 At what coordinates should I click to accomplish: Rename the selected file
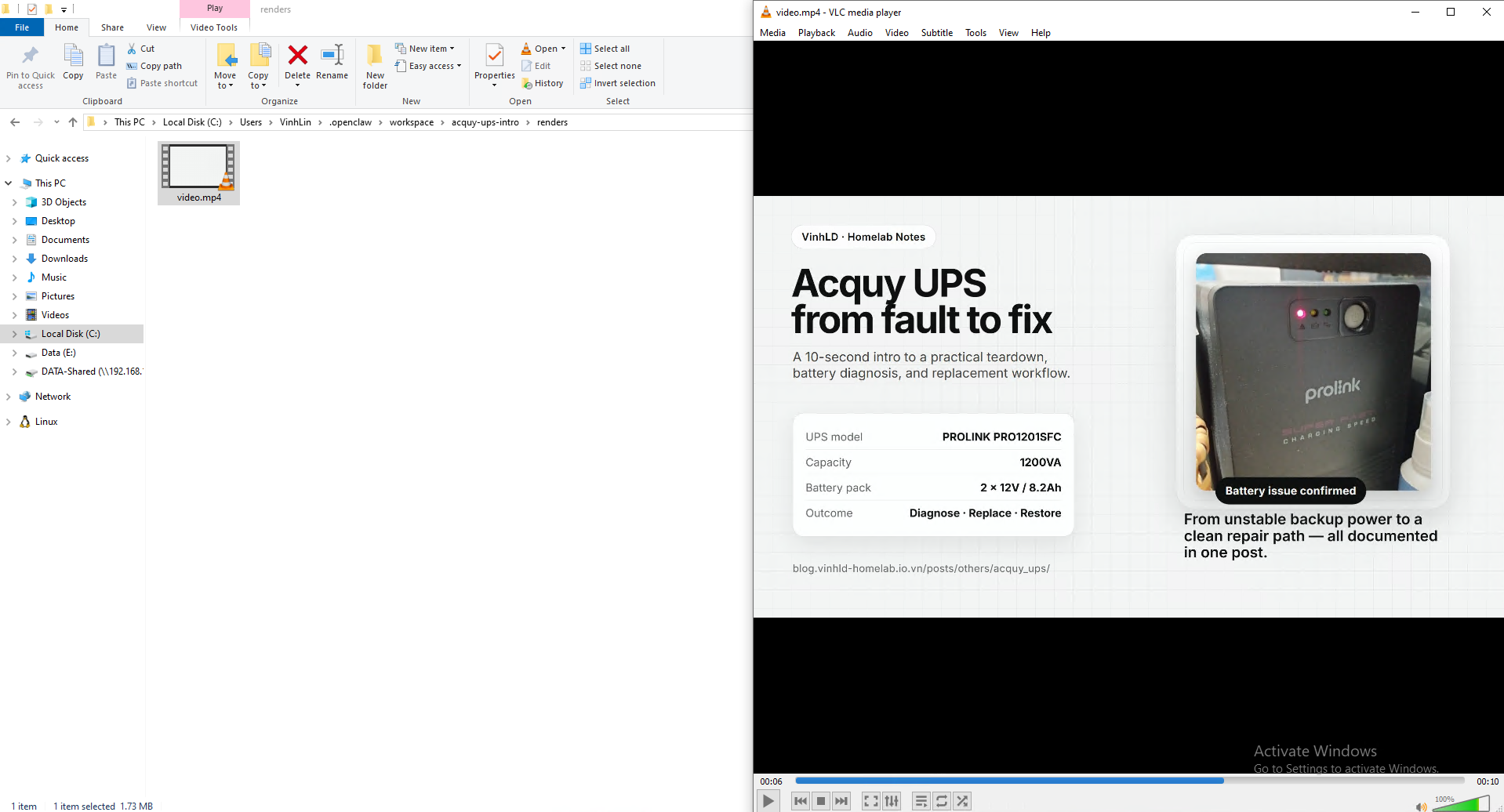[332, 63]
